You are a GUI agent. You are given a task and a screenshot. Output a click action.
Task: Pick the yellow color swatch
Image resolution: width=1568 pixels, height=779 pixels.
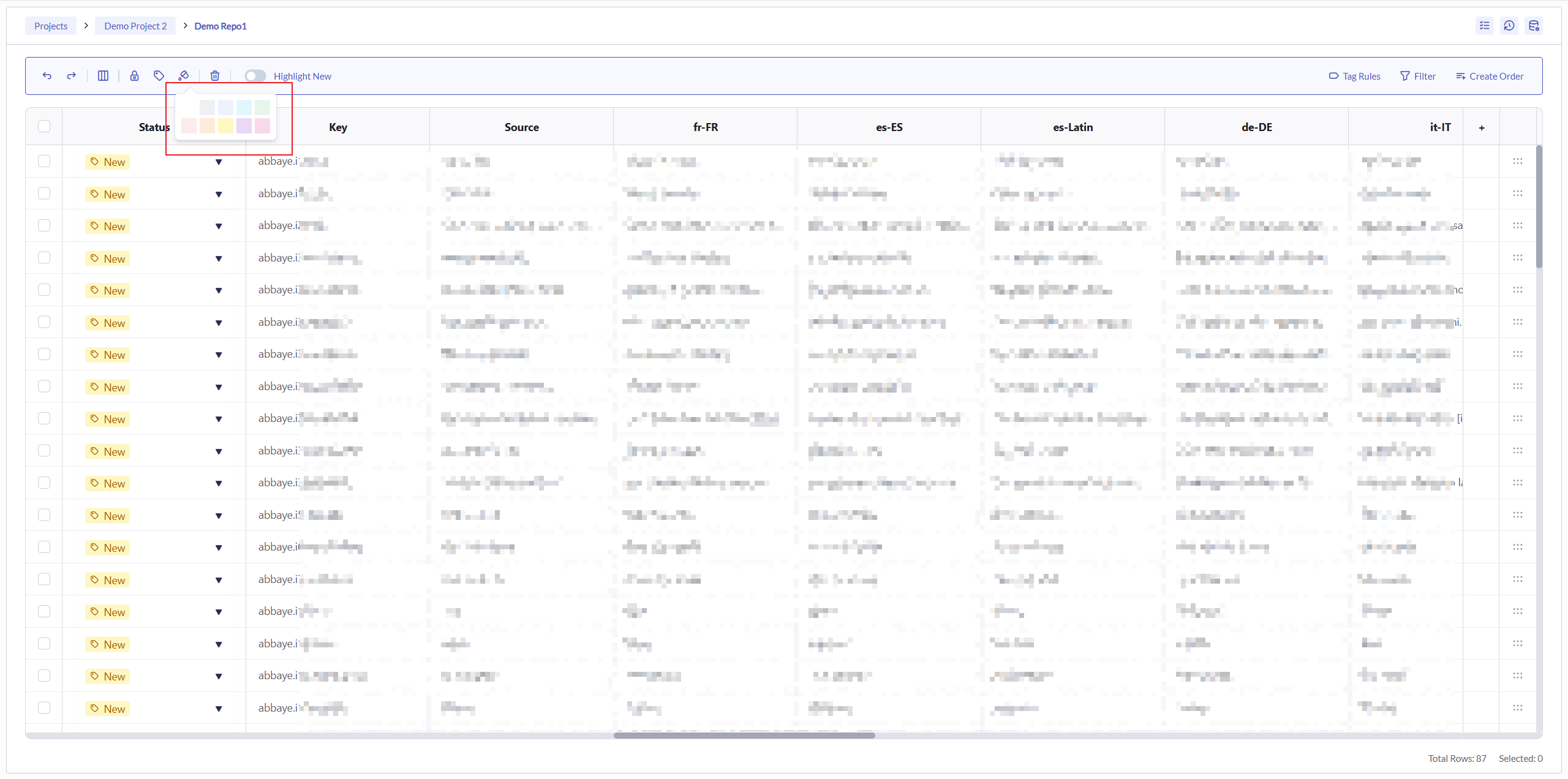tap(225, 126)
